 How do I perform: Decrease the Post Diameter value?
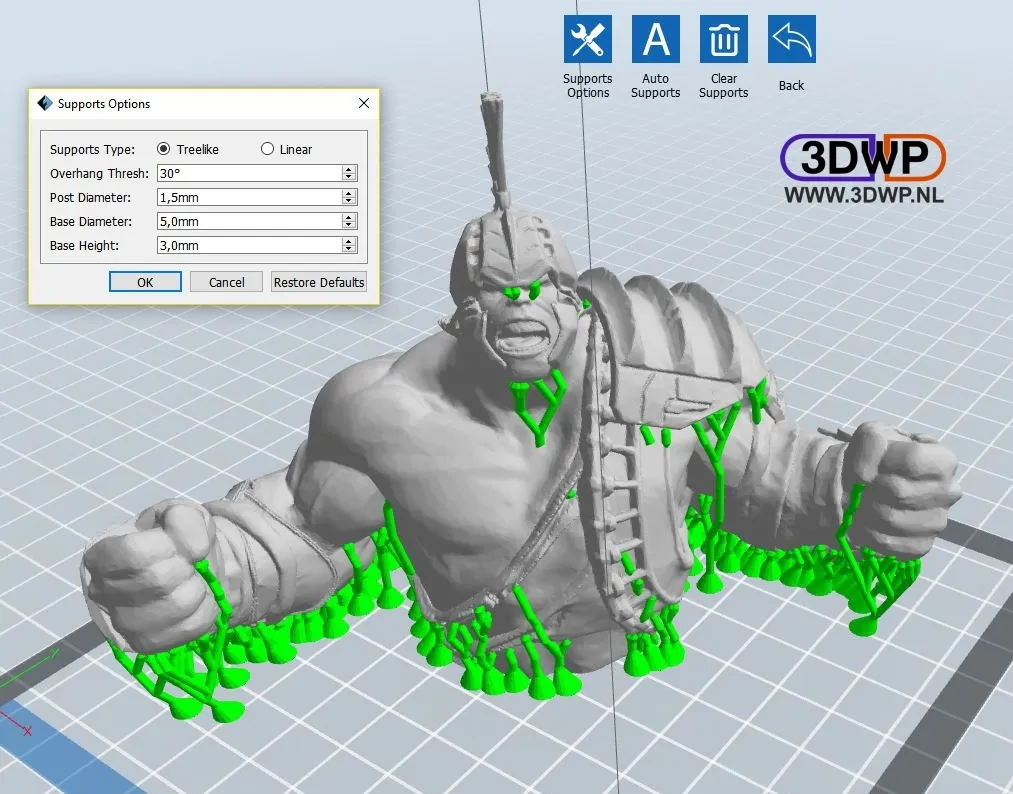[x=349, y=201]
